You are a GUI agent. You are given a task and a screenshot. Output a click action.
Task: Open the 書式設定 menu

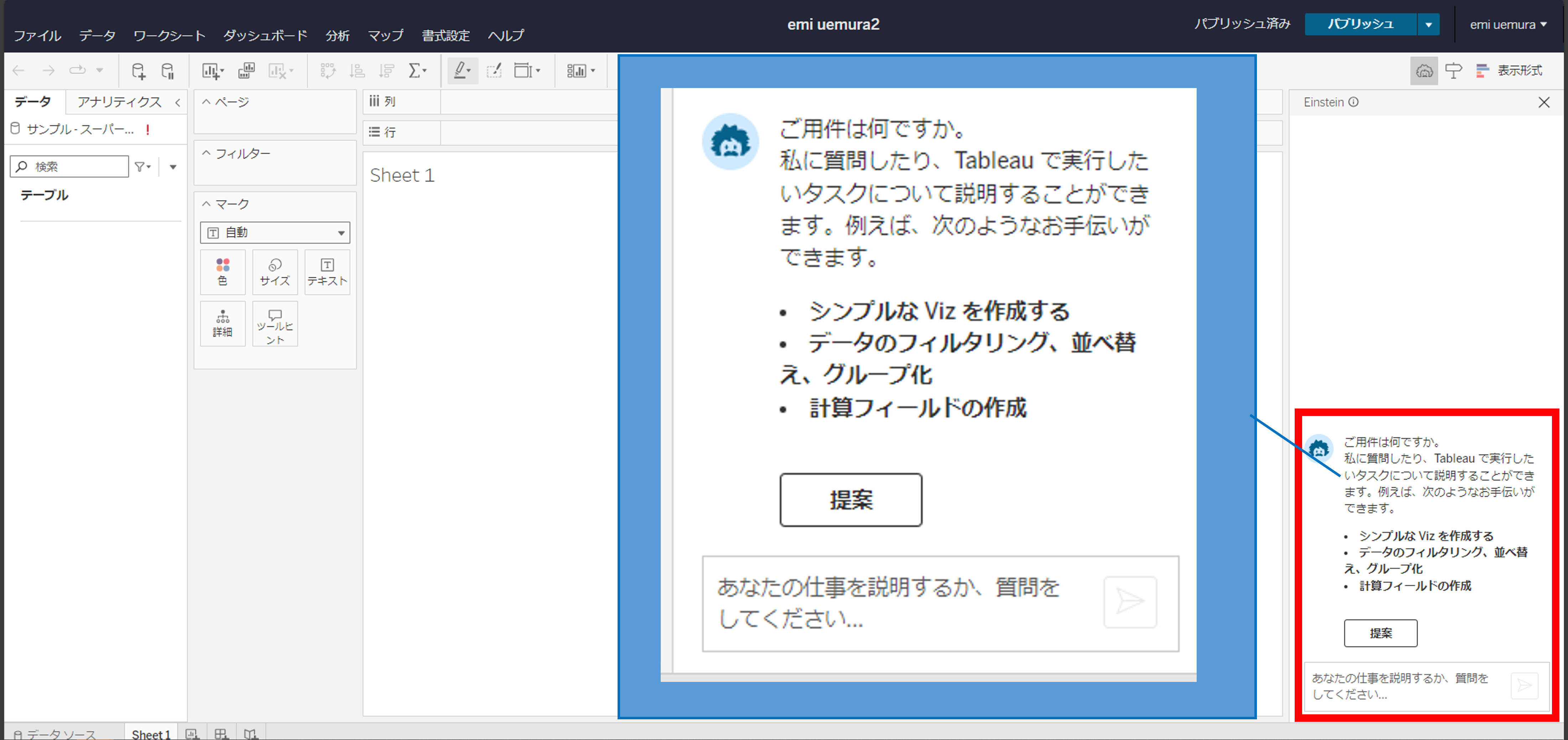(445, 35)
